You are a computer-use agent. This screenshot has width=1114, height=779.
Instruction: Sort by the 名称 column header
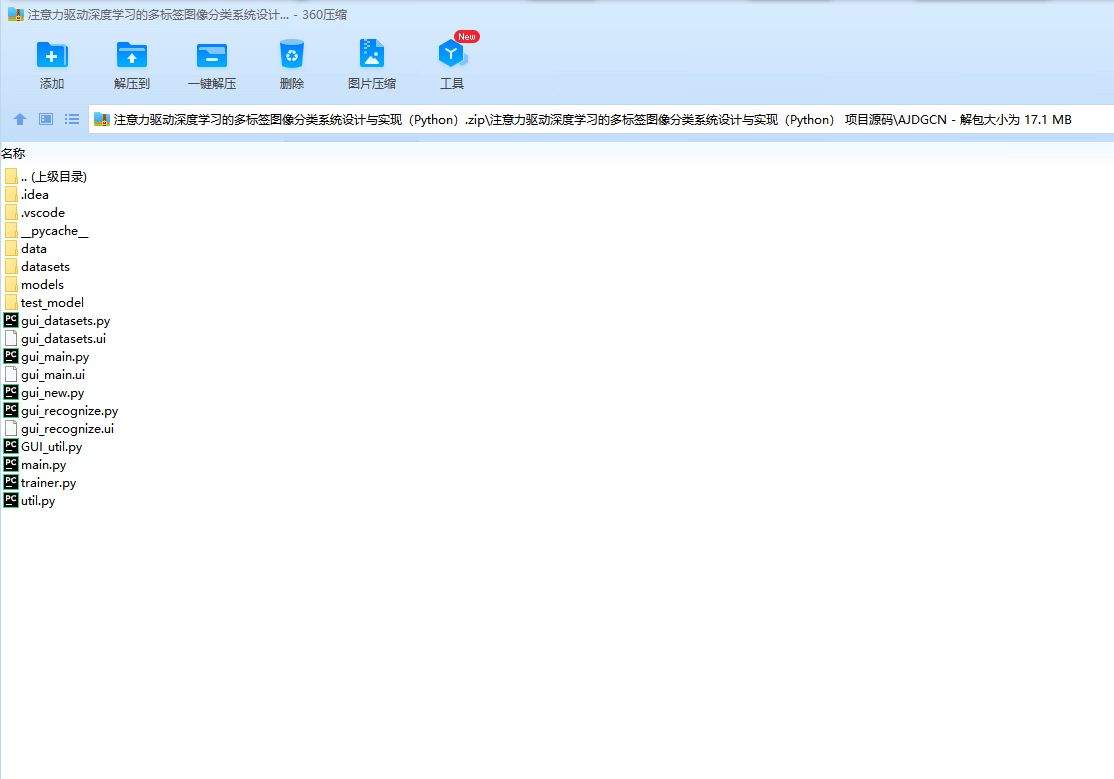13,154
